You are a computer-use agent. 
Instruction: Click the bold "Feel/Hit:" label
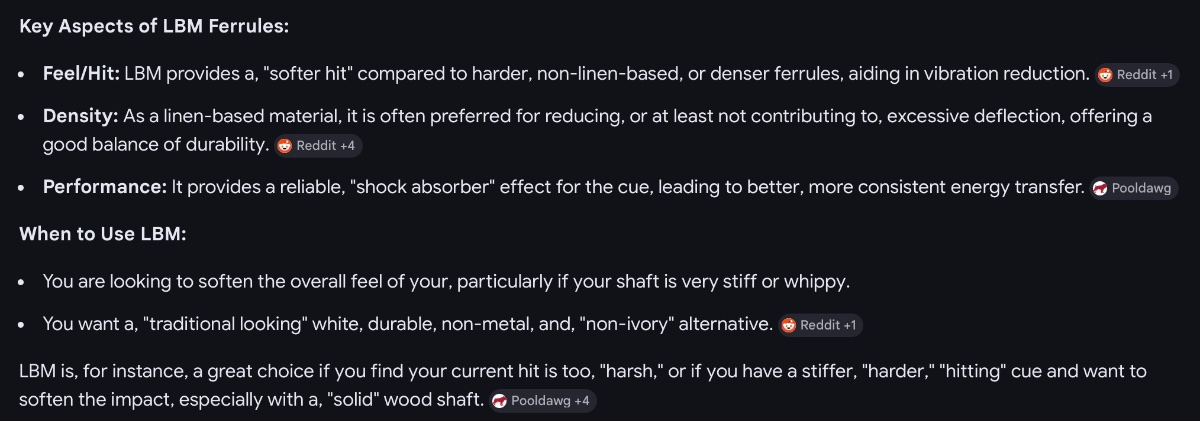(x=81, y=74)
